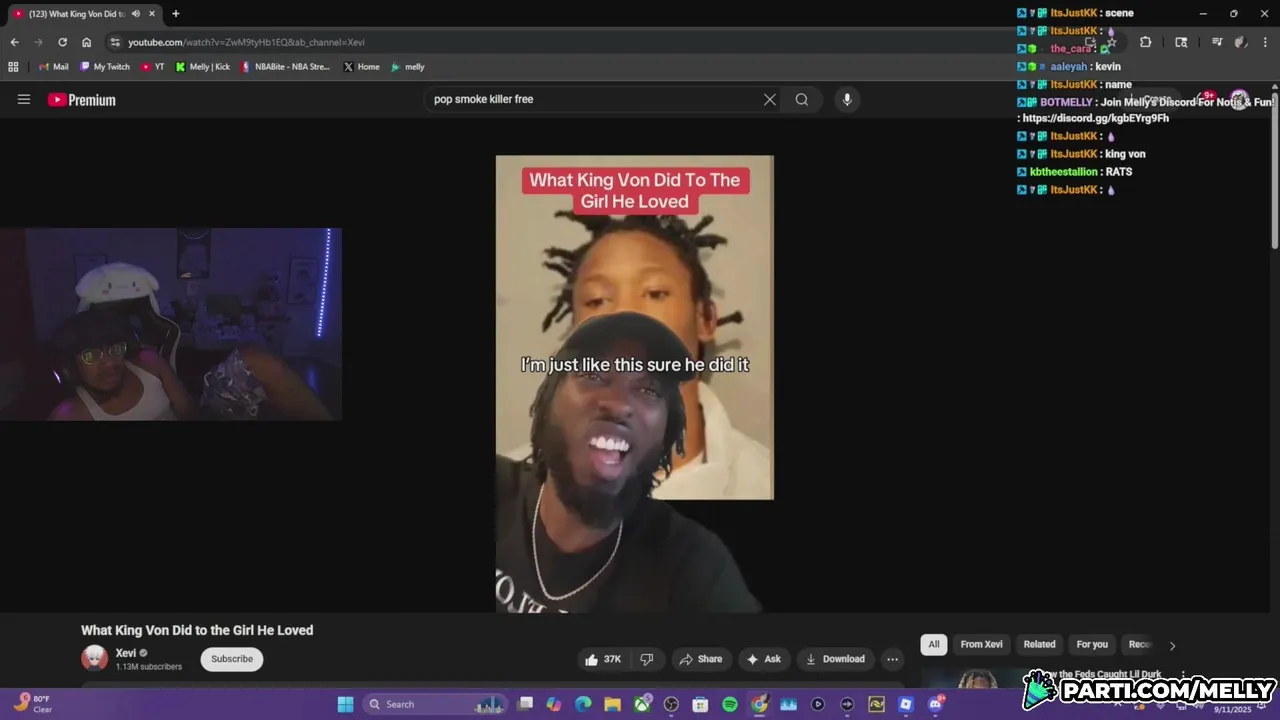Open the YT bookmark
This screenshot has height=720, width=1280.
click(x=153, y=67)
